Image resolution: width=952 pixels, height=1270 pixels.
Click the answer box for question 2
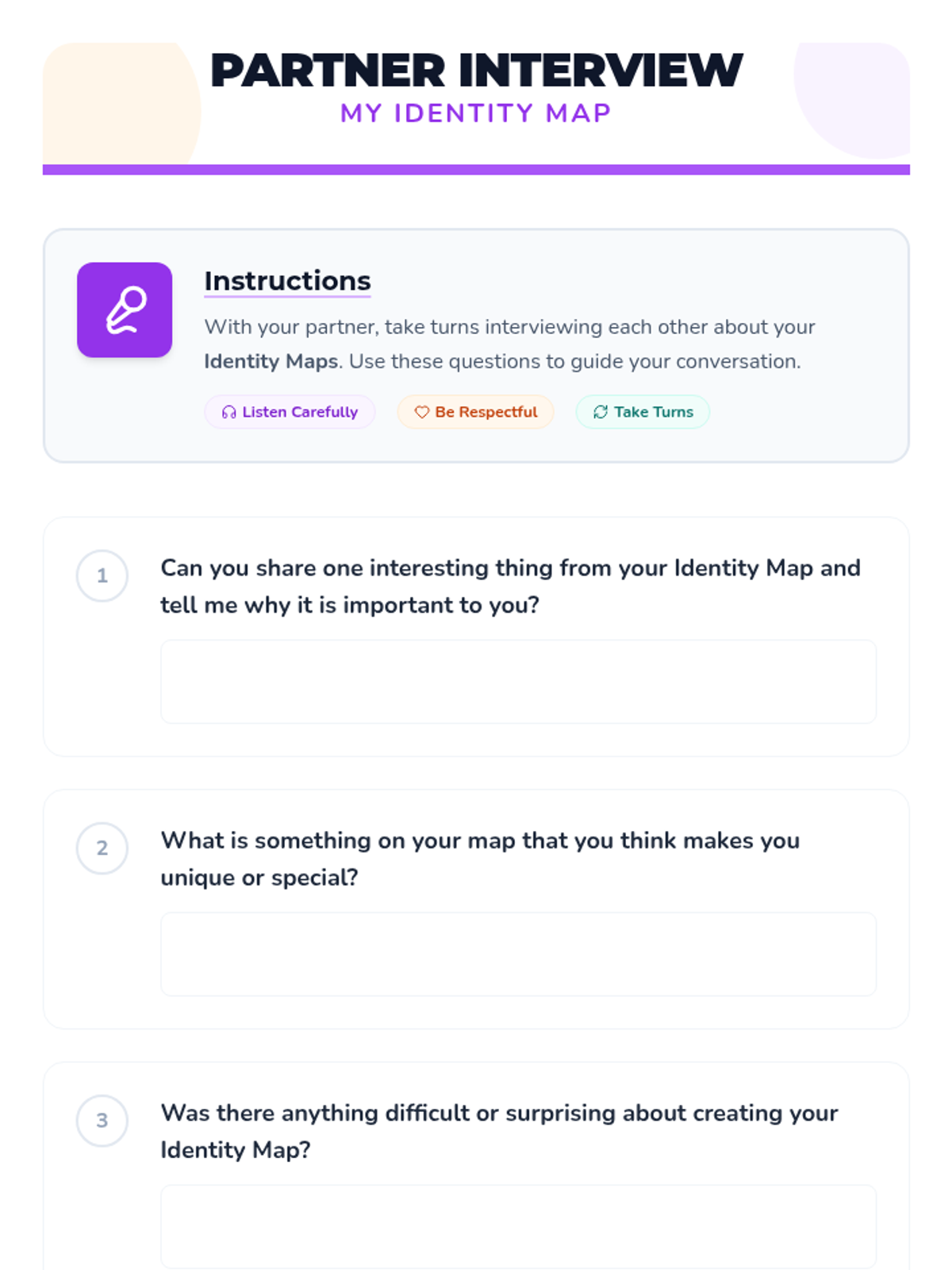pyautogui.click(x=518, y=954)
